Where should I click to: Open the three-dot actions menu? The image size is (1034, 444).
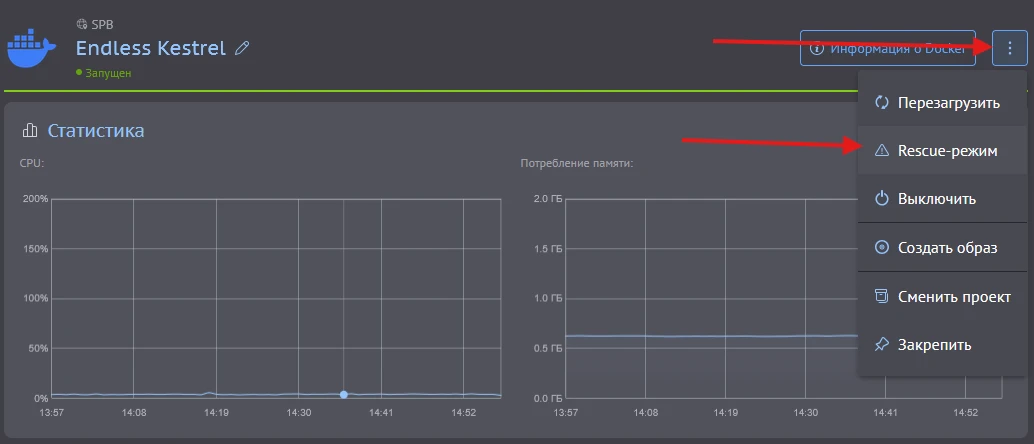(x=1010, y=48)
